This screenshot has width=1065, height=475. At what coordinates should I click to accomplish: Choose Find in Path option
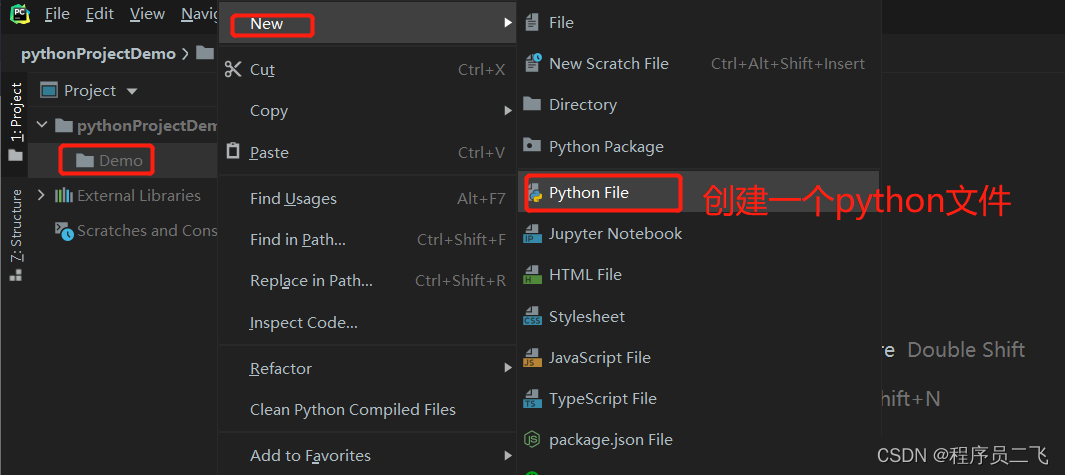(367, 239)
